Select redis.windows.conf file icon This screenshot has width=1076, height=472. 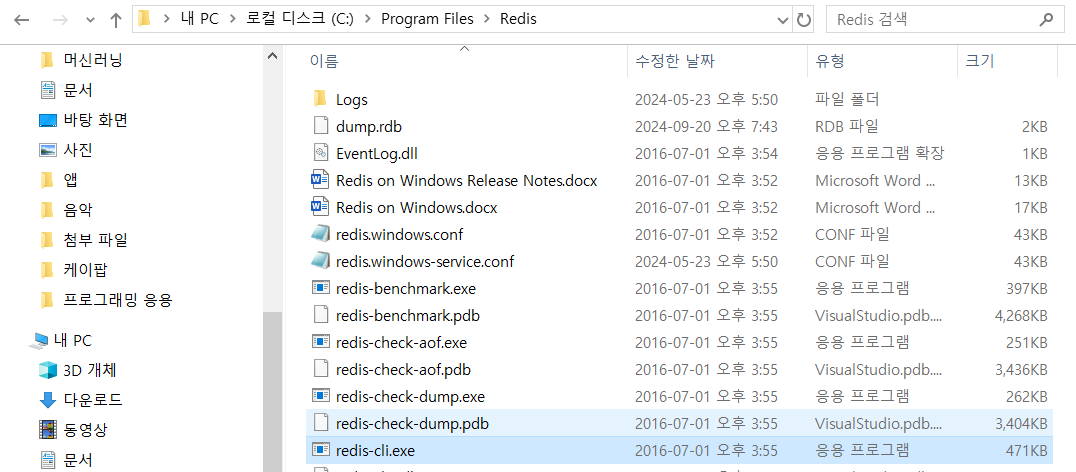(320, 233)
